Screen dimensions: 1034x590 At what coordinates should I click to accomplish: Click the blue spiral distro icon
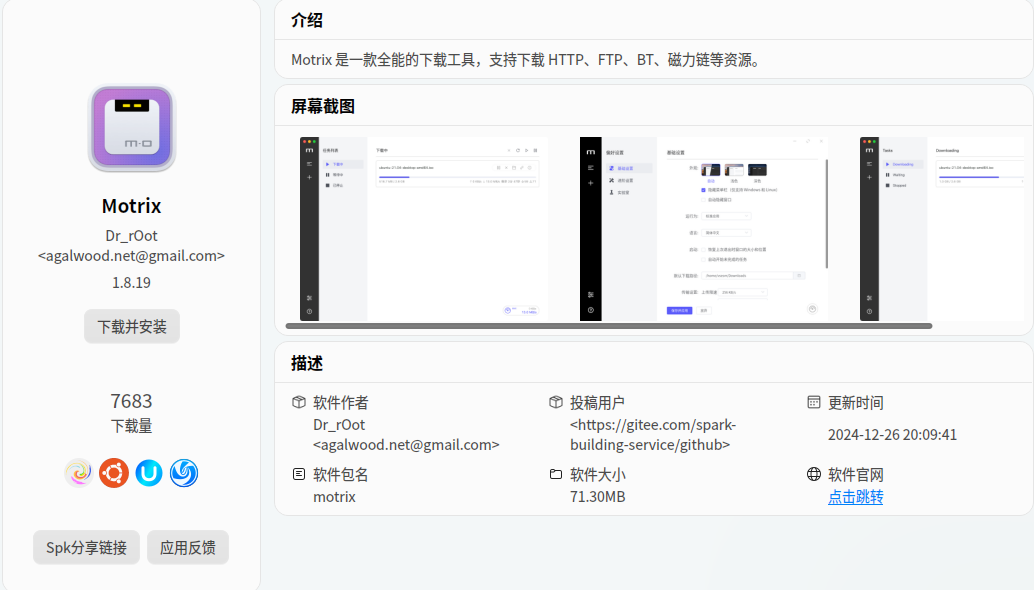[183, 473]
